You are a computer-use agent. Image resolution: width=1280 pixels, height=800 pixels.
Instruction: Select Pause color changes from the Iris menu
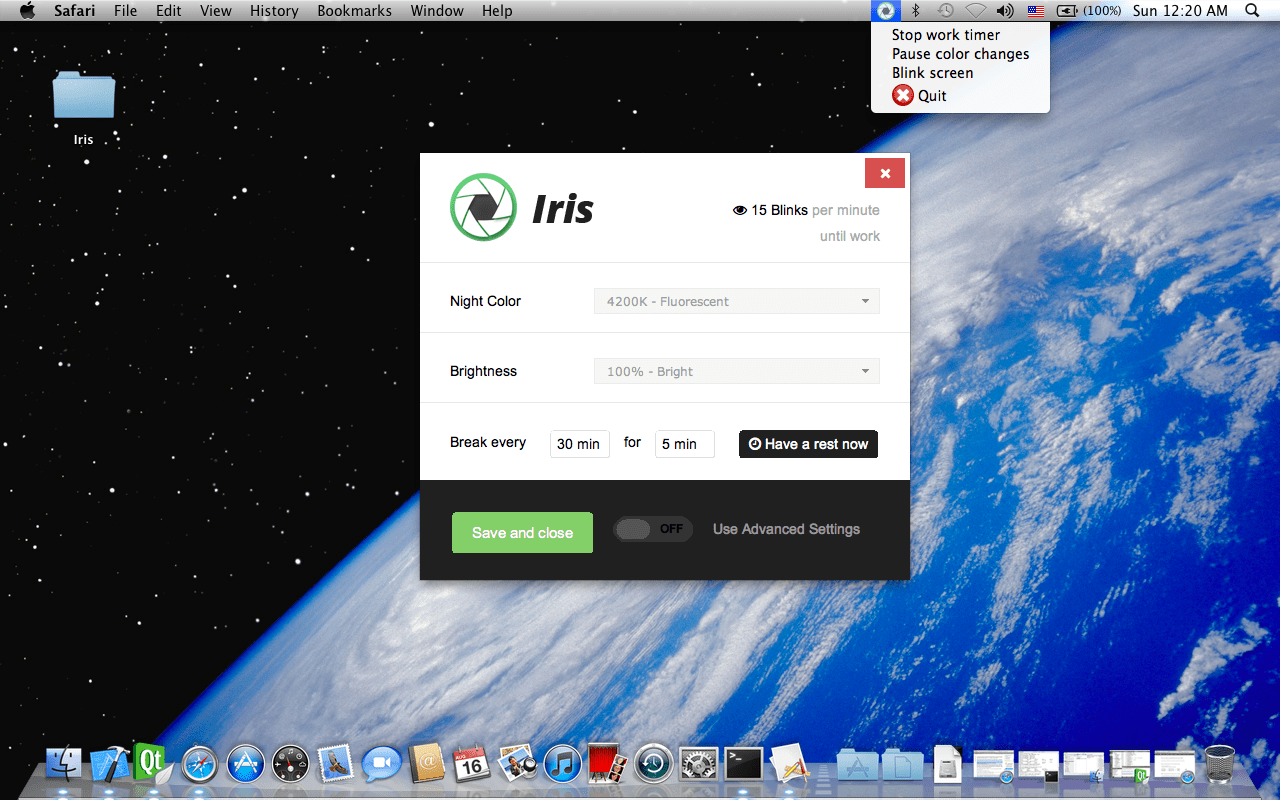pyautogui.click(x=960, y=53)
